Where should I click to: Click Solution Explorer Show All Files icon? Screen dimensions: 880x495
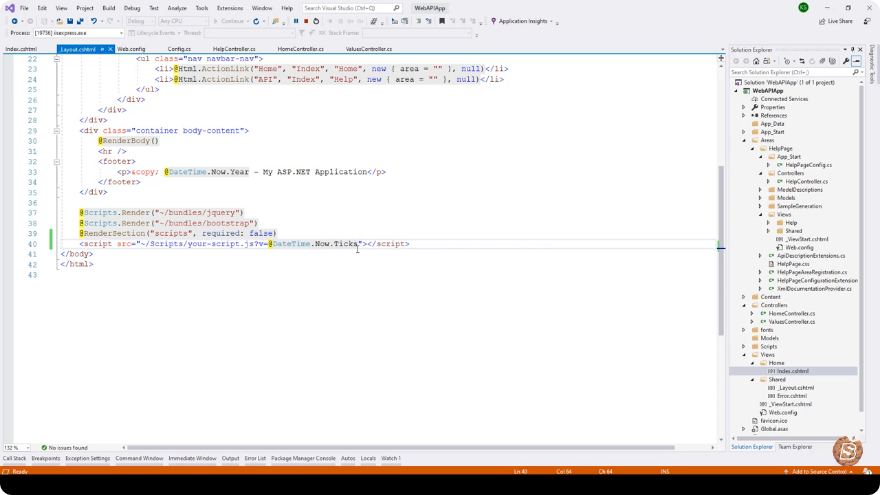pos(832,61)
